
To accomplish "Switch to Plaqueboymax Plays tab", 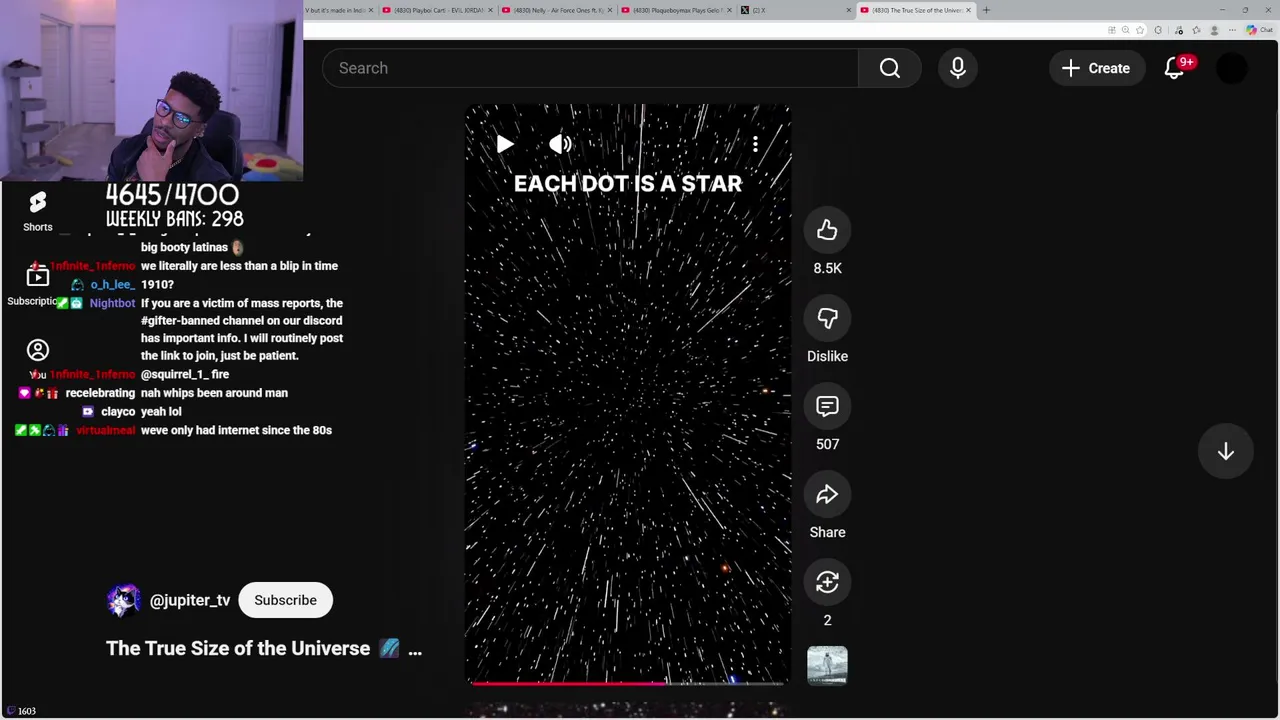I will pos(676,10).
